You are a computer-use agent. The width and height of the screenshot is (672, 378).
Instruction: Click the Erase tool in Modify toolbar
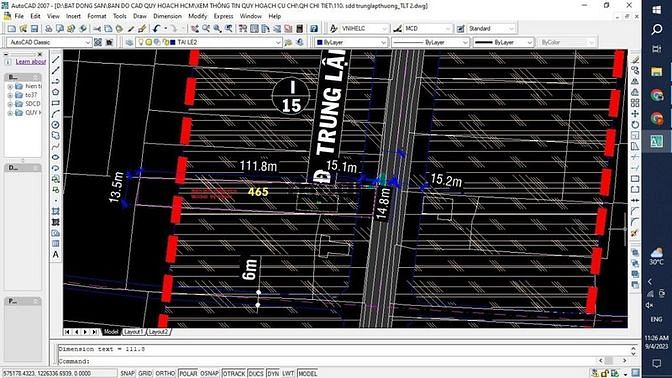[x=635, y=60]
